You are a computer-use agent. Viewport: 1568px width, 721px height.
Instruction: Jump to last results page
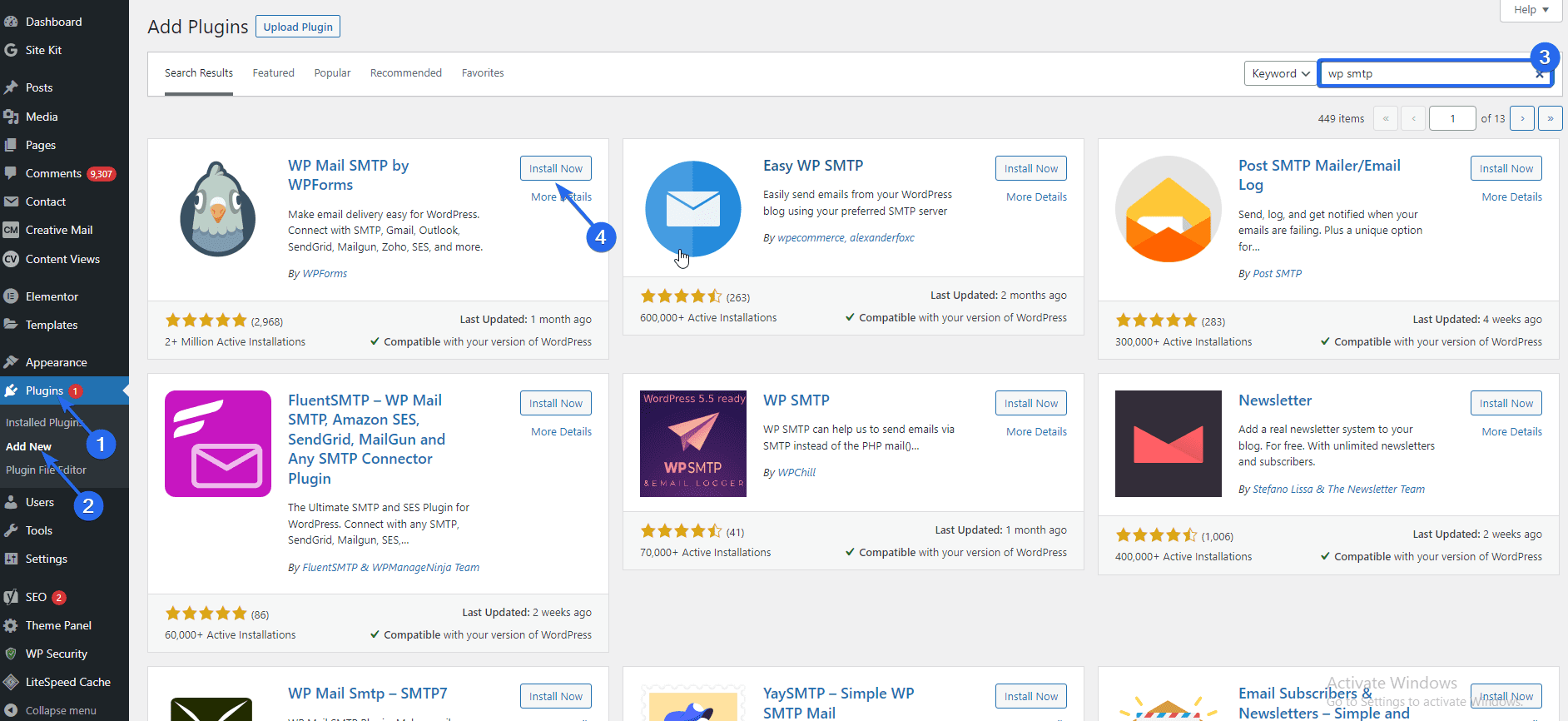(1550, 118)
